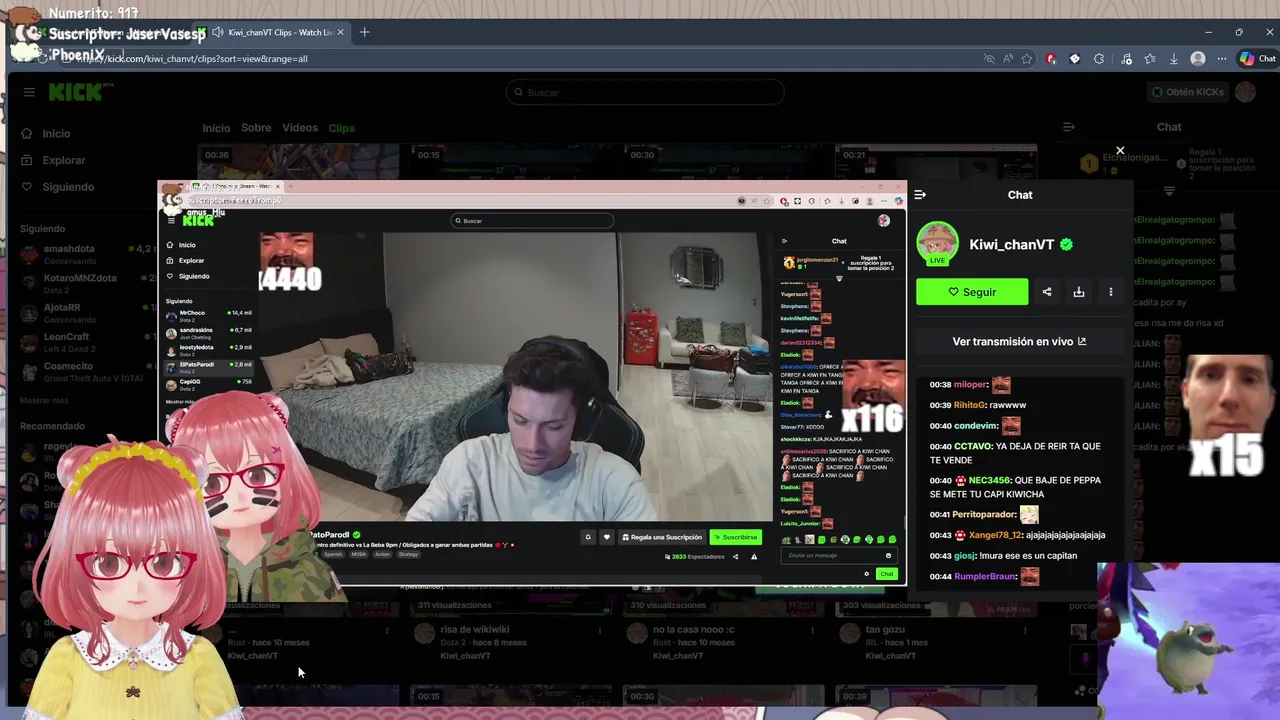
Task: Close the Kiwi_chanVT Clips browser tab
Action: pos(340,32)
